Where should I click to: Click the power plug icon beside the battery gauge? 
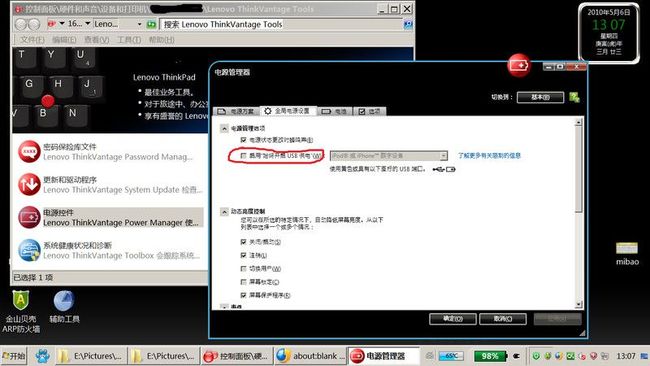coord(517,356)
